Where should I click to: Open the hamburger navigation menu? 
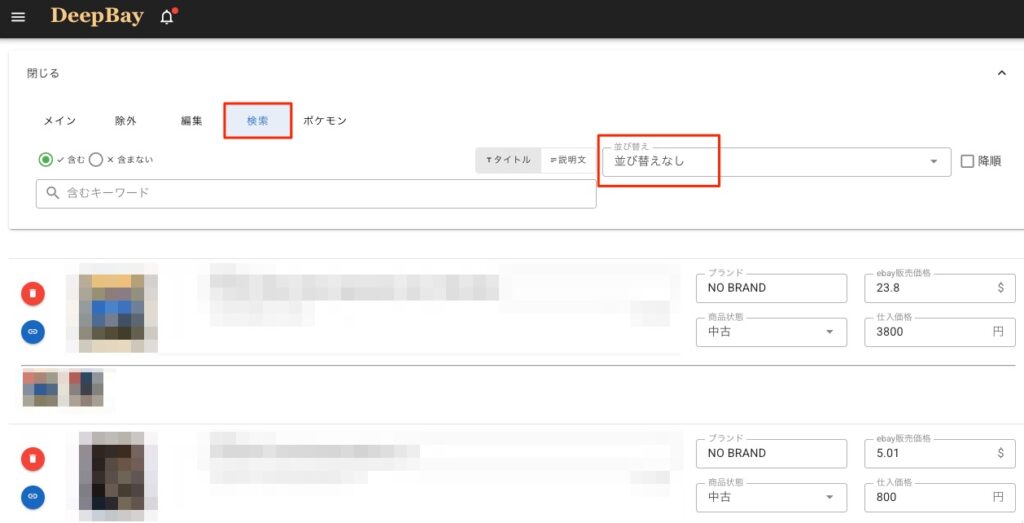(18, 18)
